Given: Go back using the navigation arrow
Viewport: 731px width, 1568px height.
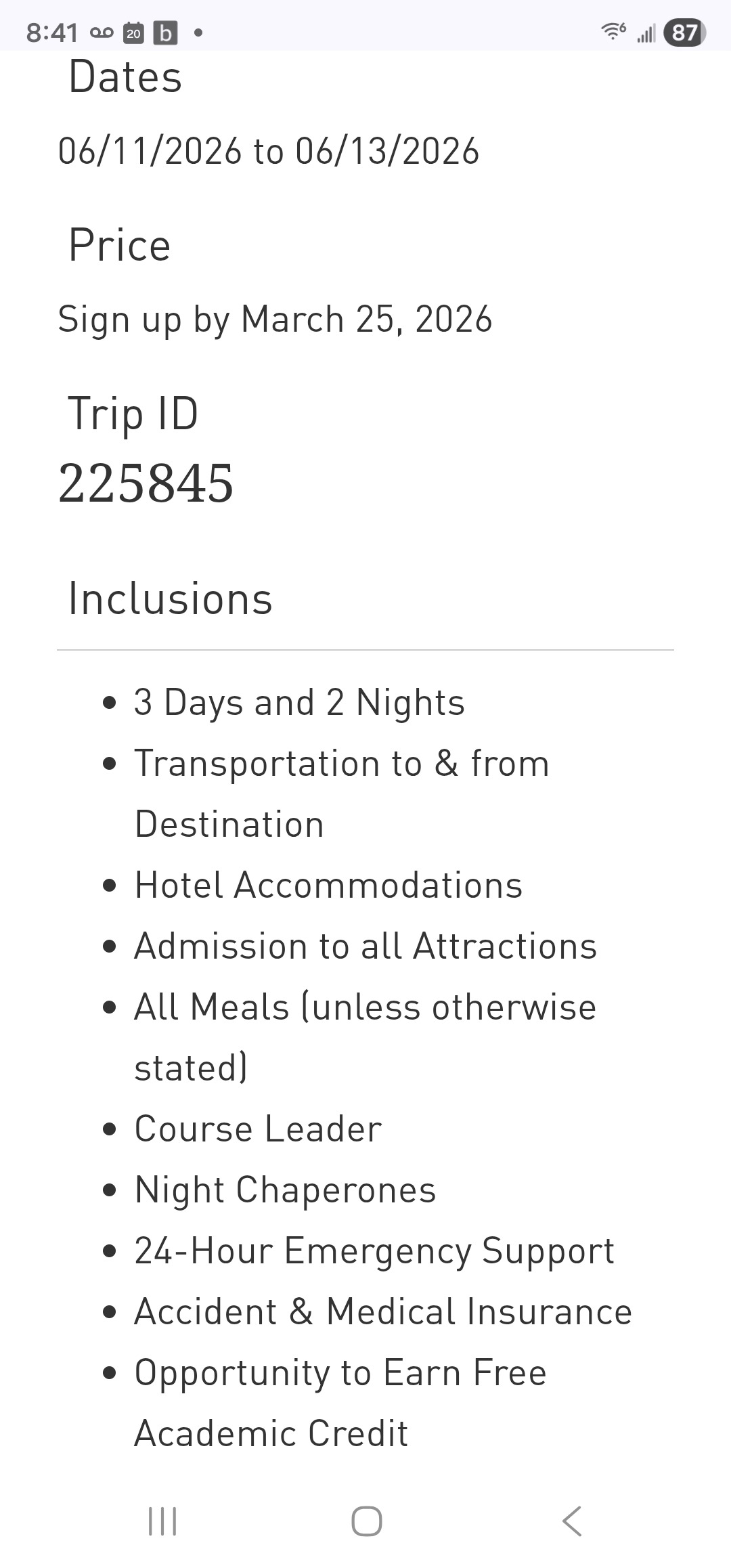Looking at the screenshot, I should point(572,1521).
